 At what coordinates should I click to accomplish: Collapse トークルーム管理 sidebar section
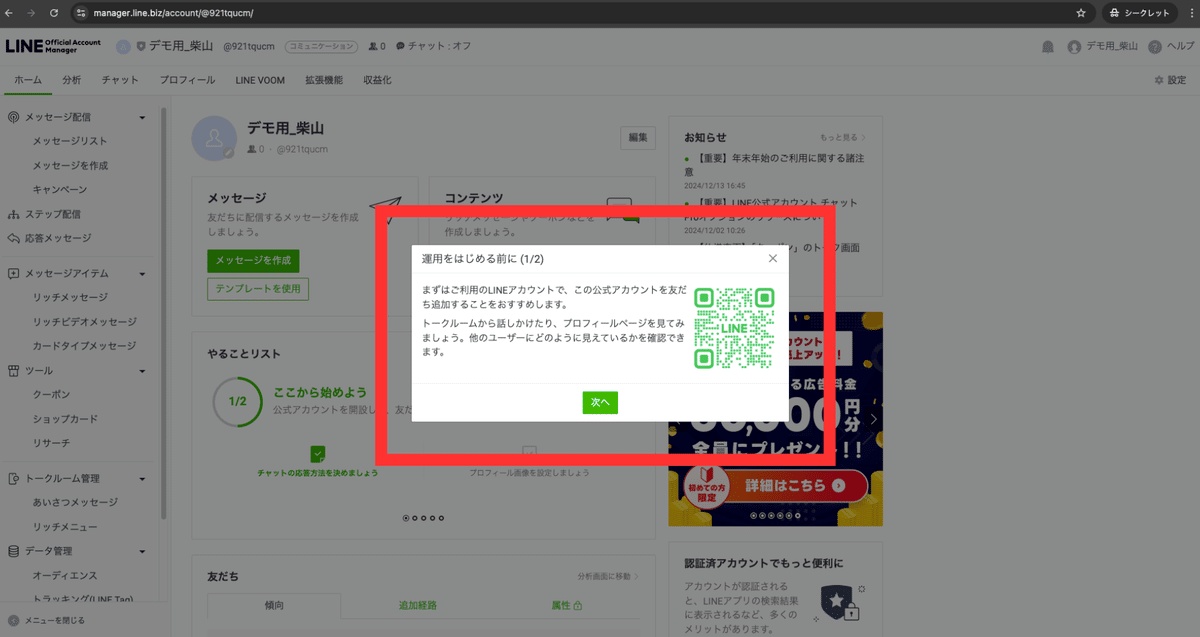[142, 478]
